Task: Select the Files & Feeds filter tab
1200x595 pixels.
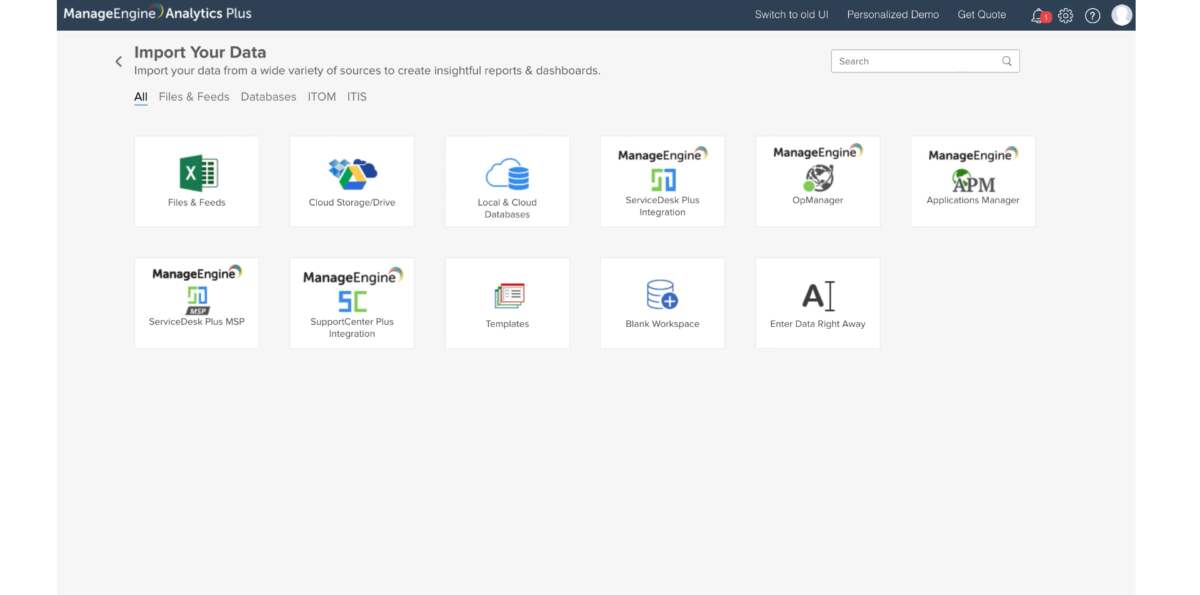Action: click(192, 96)
